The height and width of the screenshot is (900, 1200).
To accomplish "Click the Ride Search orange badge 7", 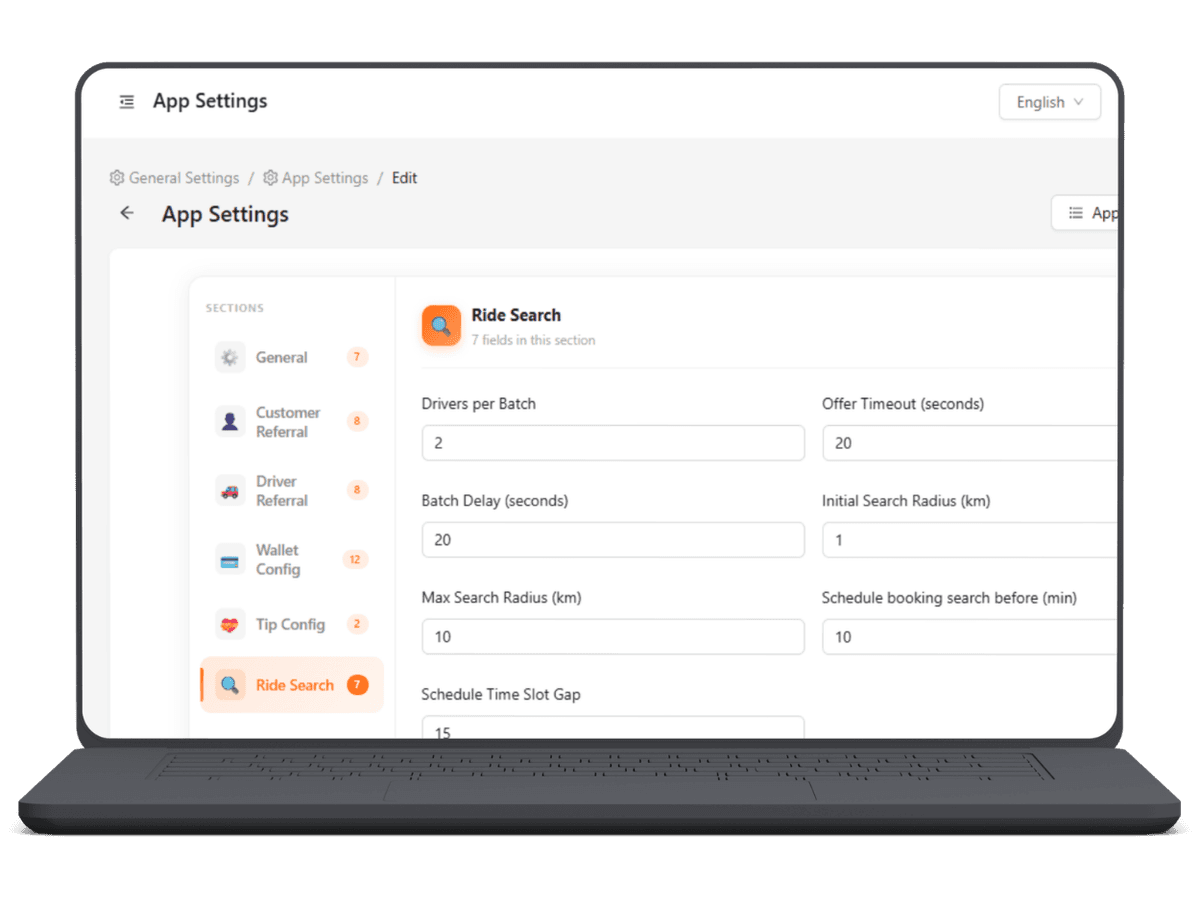I will coord(357,685).
